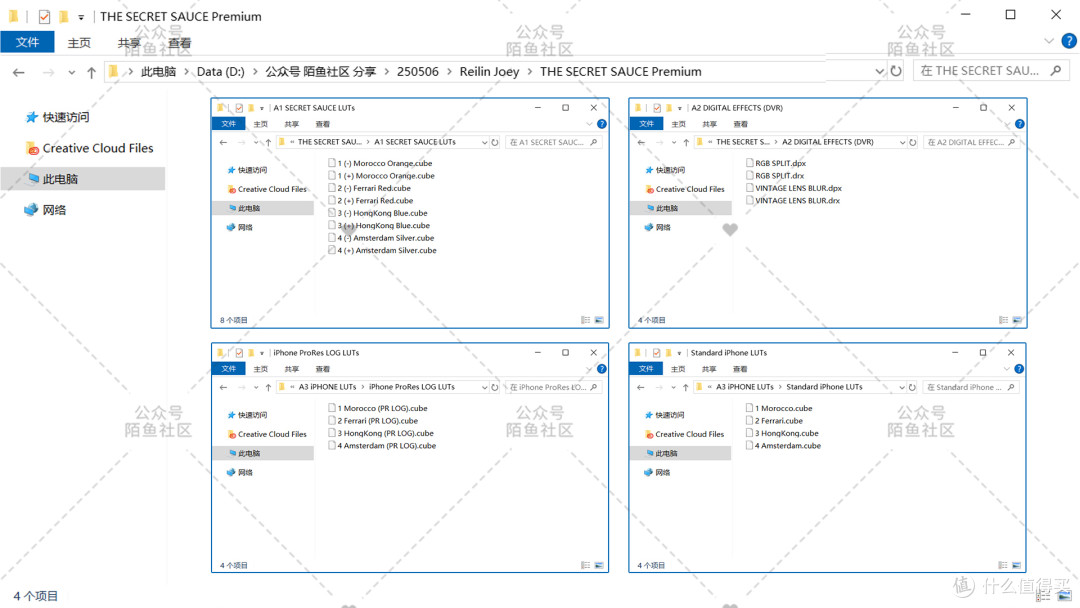This screenshot has height=608, width=1080.
Task: Select 3 HongKong.cube in Standard iPhone LUTs
Action: pos(782,433)
